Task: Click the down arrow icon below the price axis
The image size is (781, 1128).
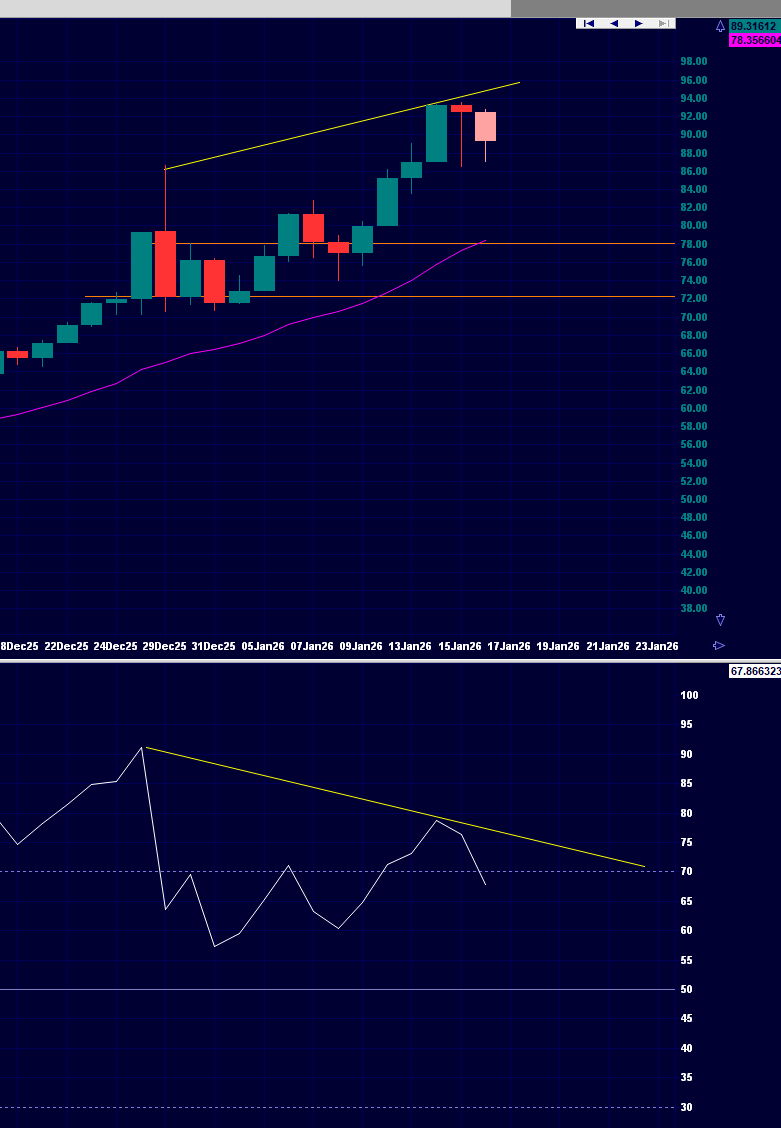Action: [x=720, y=619]
